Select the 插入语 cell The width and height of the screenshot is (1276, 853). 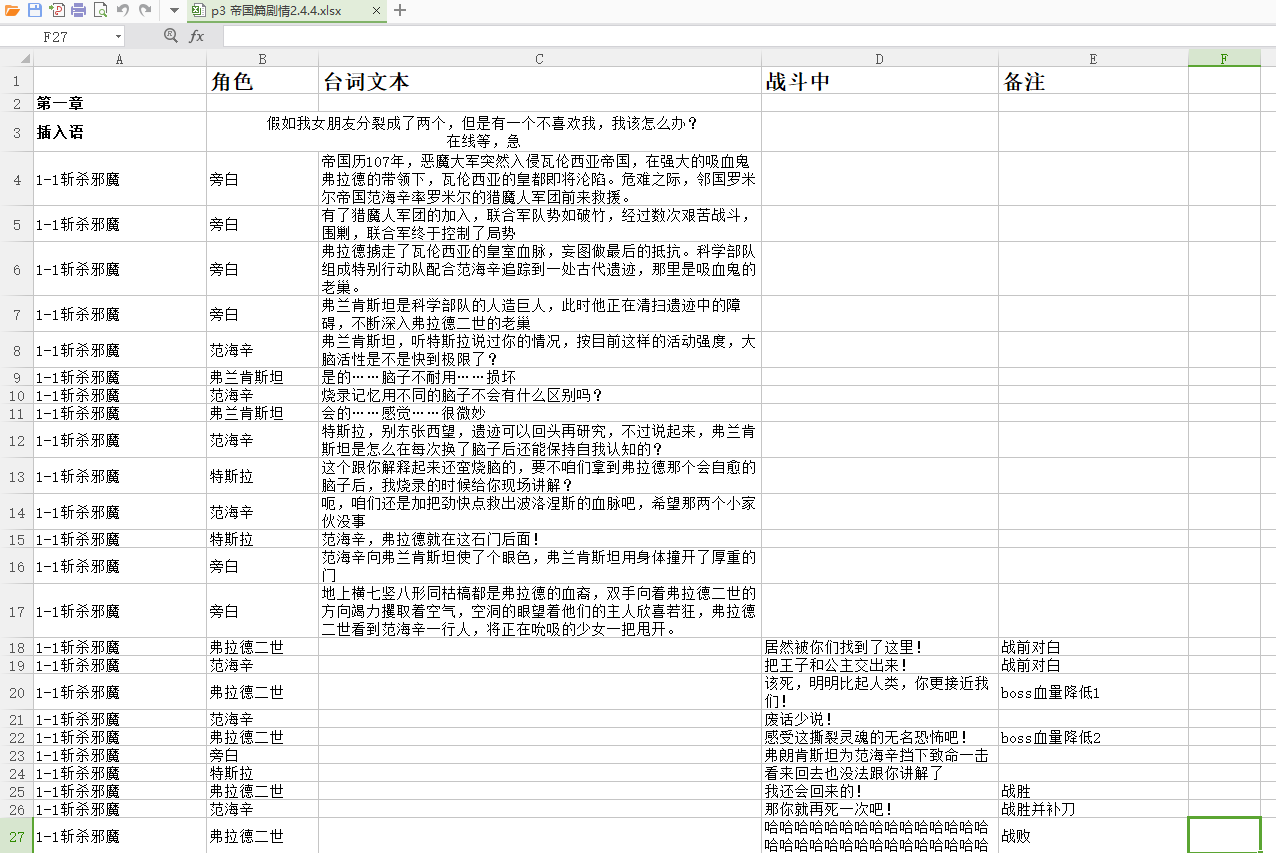click(120, 132)
